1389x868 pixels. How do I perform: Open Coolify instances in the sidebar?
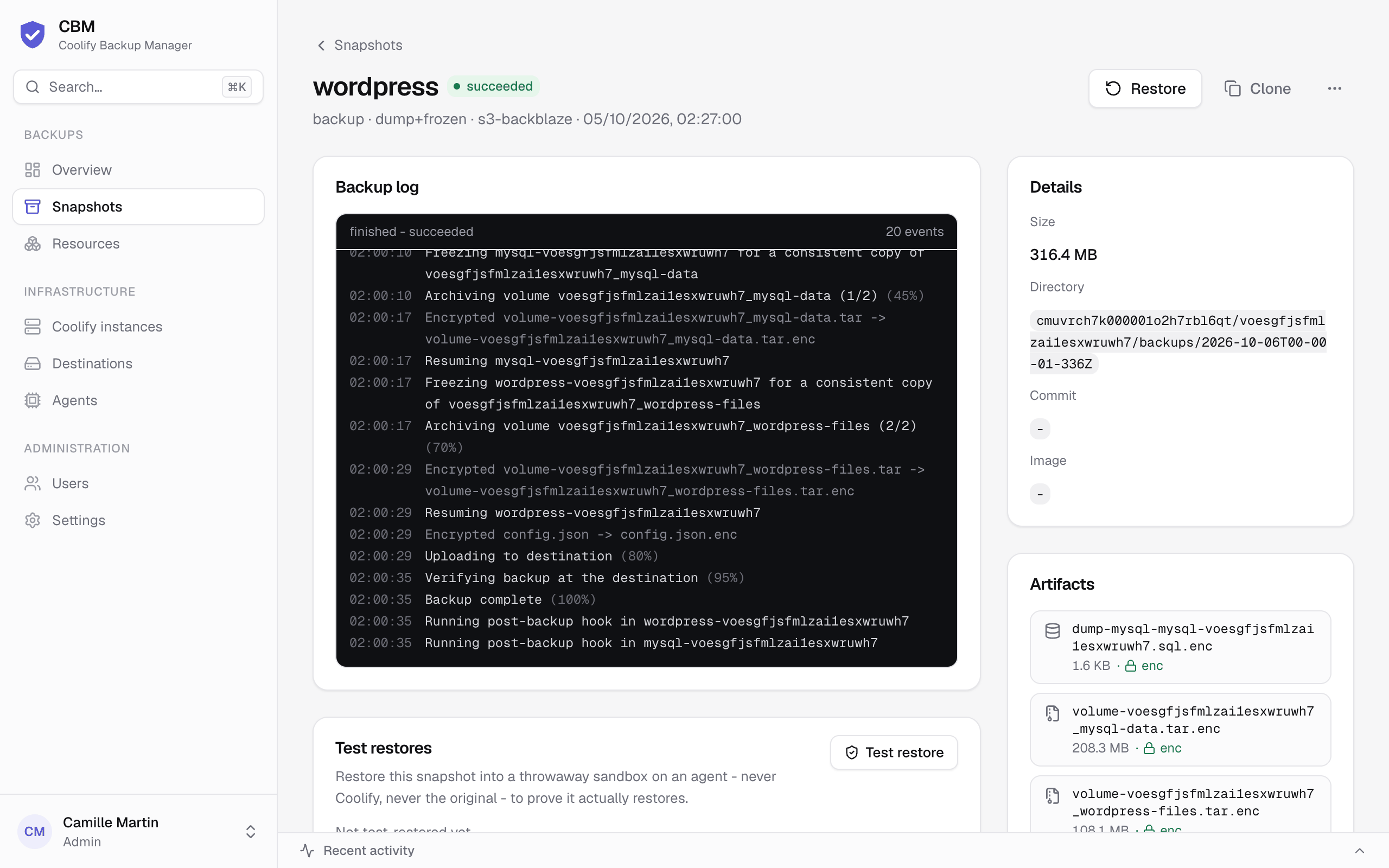coord(138,327)
